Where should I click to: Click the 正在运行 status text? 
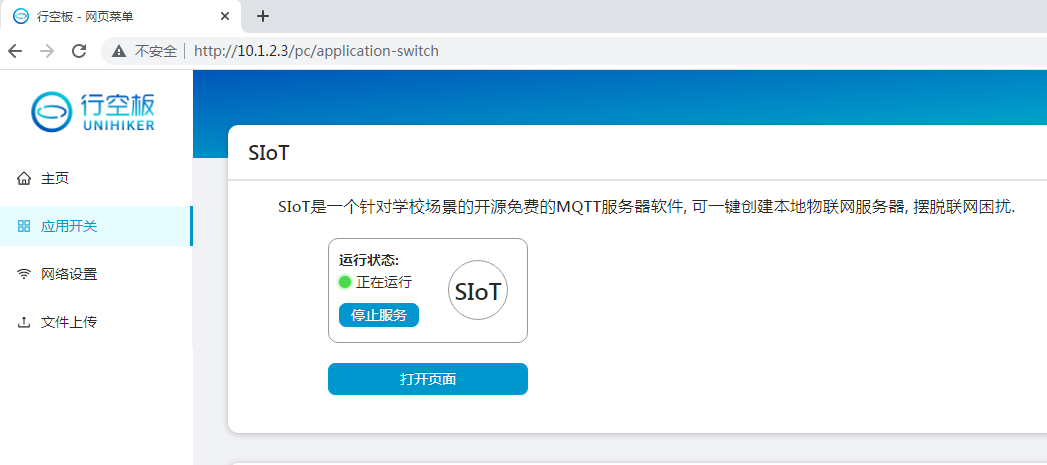[384, 282]
